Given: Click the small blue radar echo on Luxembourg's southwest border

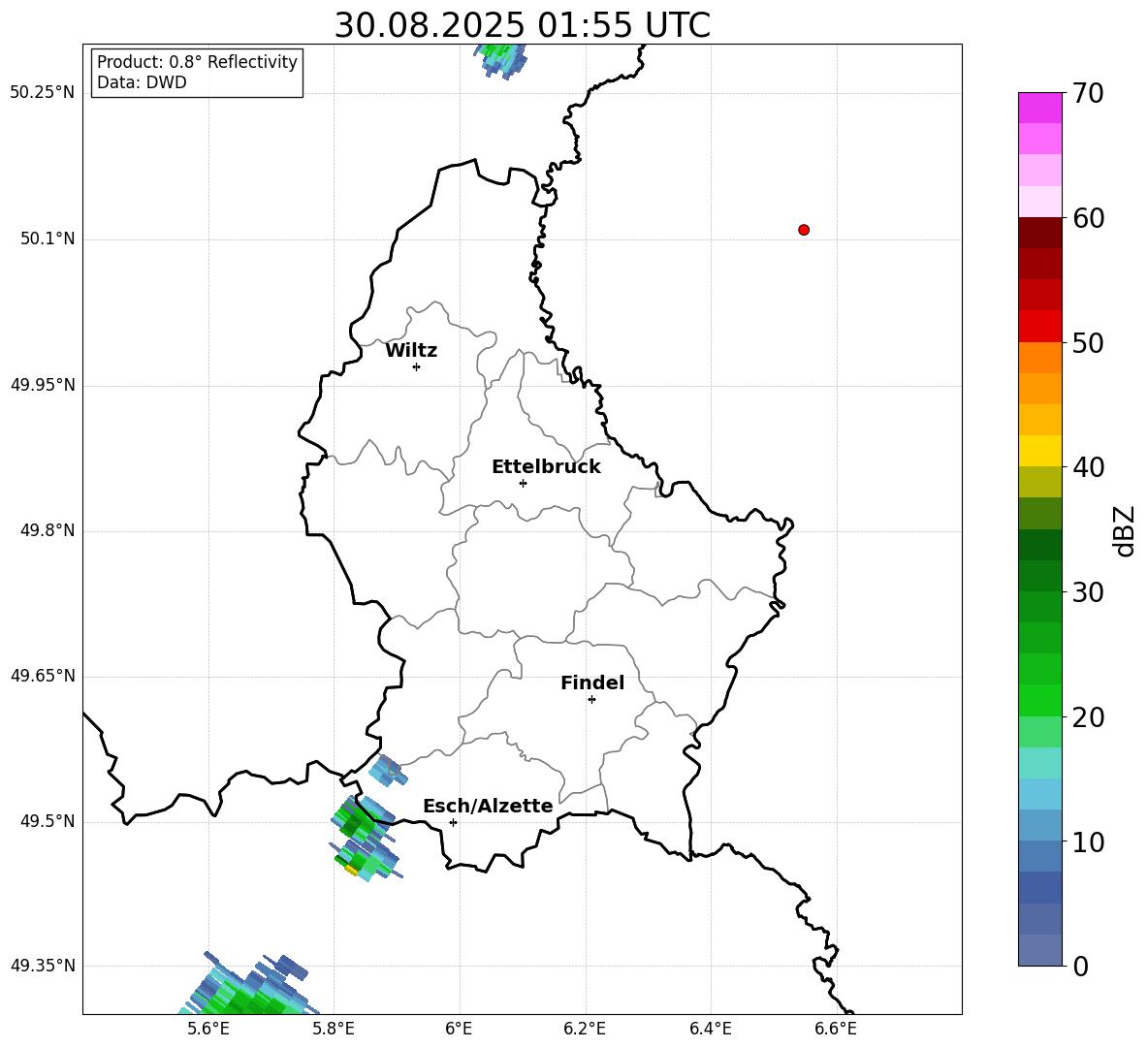Looking at the screenshot, I should click(387, 770).
